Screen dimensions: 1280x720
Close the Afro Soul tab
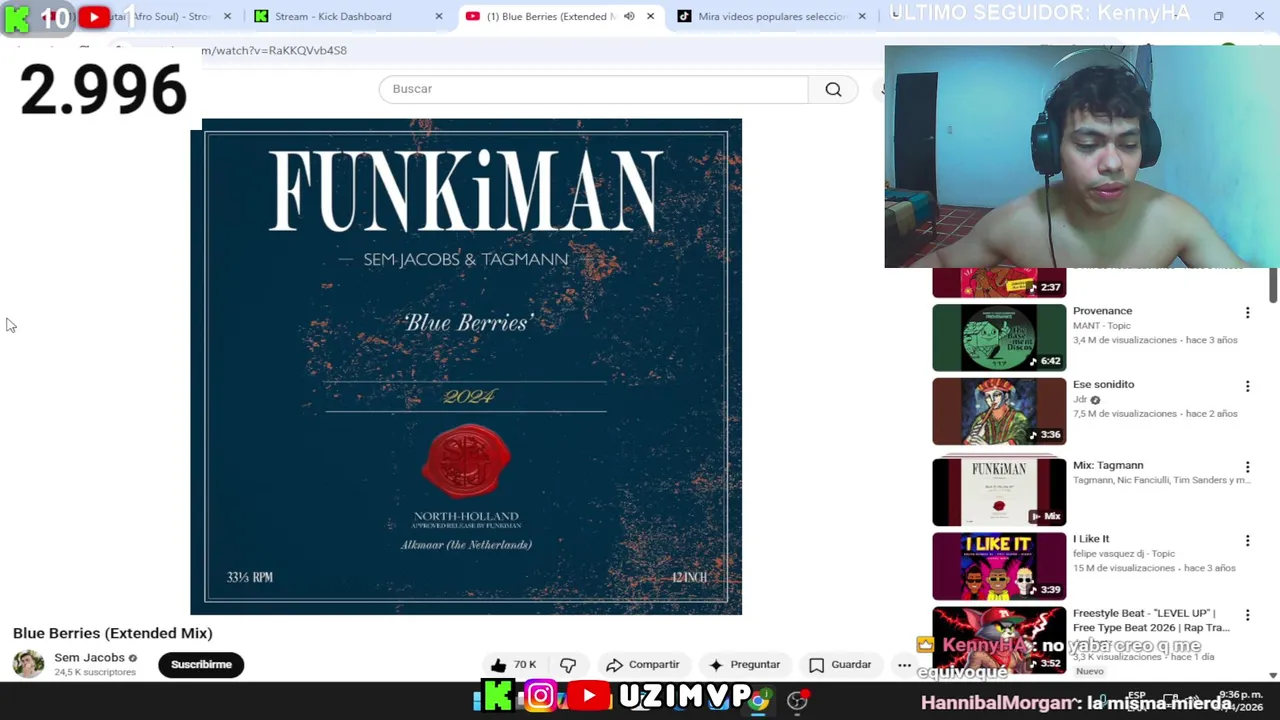pos(227,16)
